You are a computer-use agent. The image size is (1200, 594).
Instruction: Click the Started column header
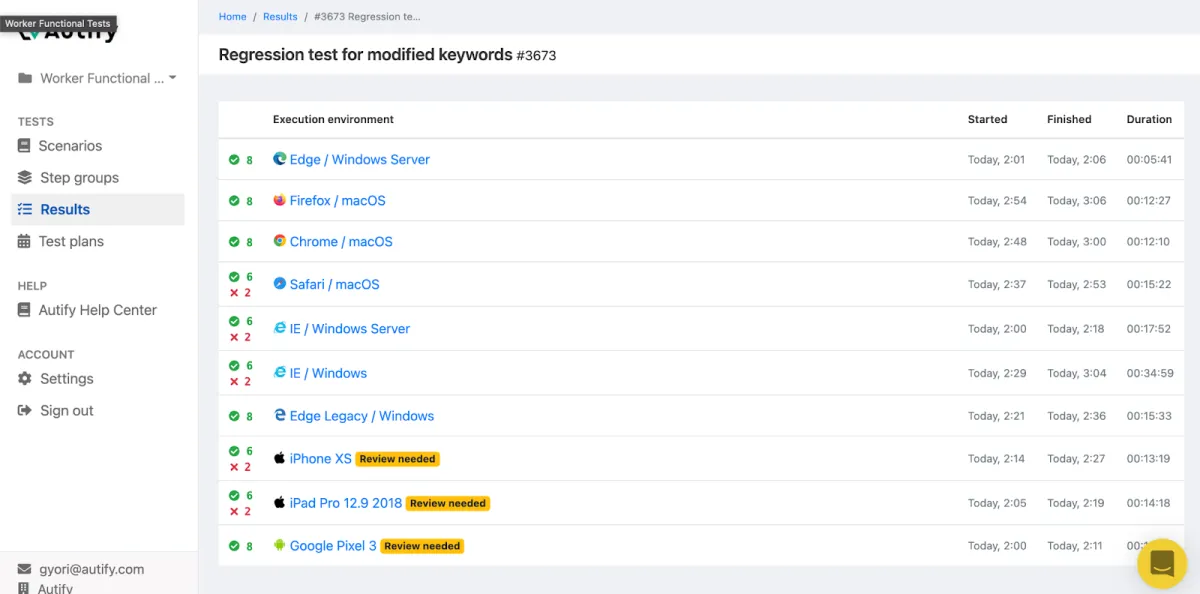point(987,119)
